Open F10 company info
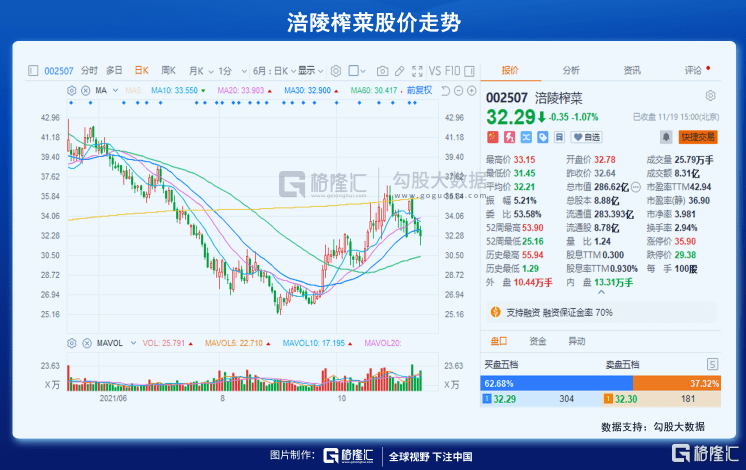This screenshot has height=470, width=746. (x=452, y=71)
